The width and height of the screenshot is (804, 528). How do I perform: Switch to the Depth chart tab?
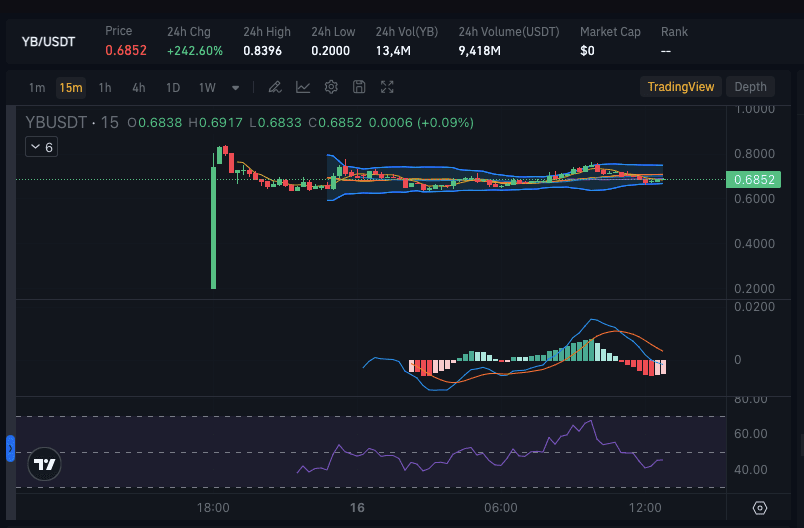750,87
